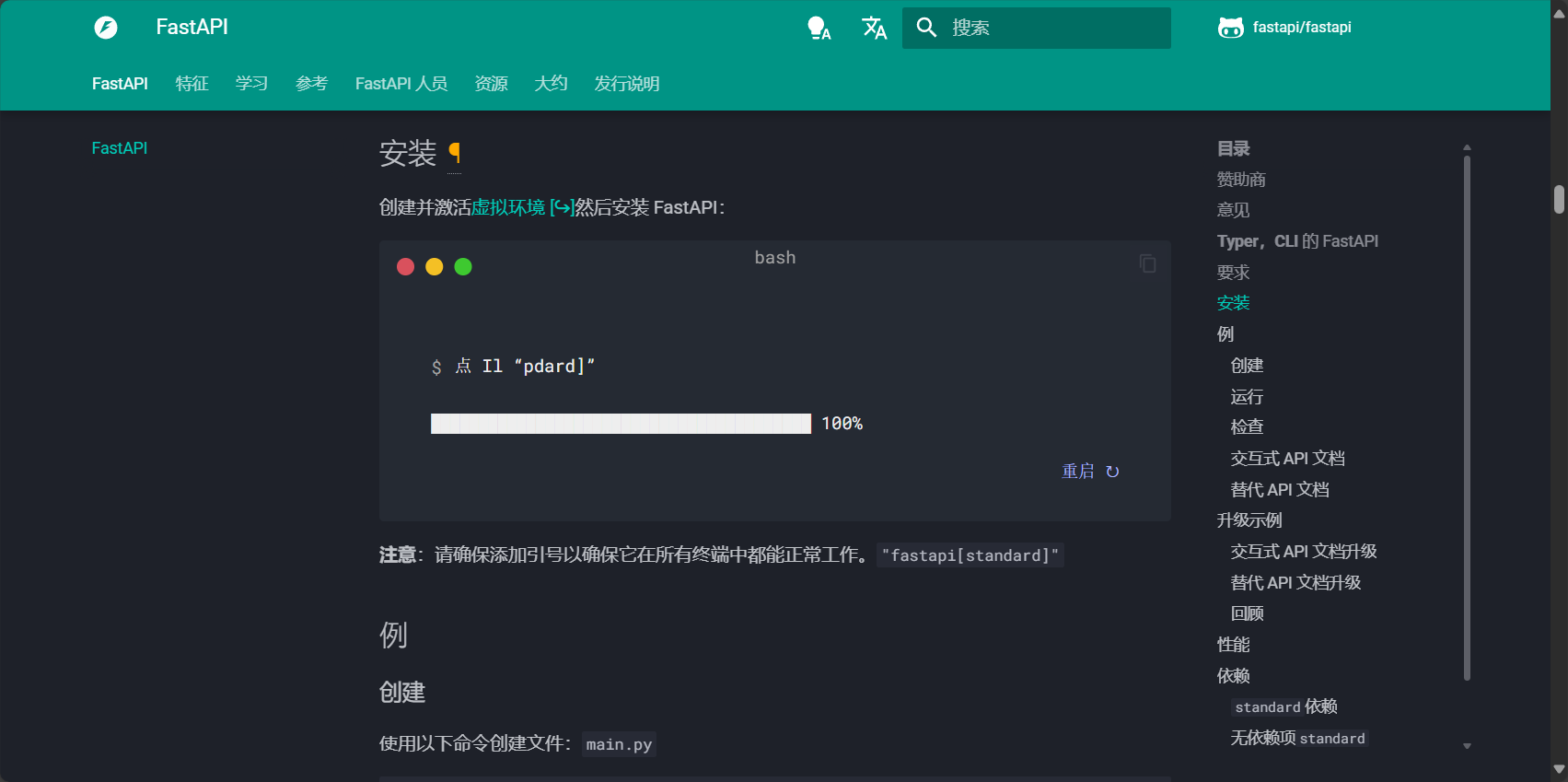Image resolution: width=1568 pixels, height=782 pixels.
Task: Click the TOC scroll down arrow
Action: click(1467, 746)
